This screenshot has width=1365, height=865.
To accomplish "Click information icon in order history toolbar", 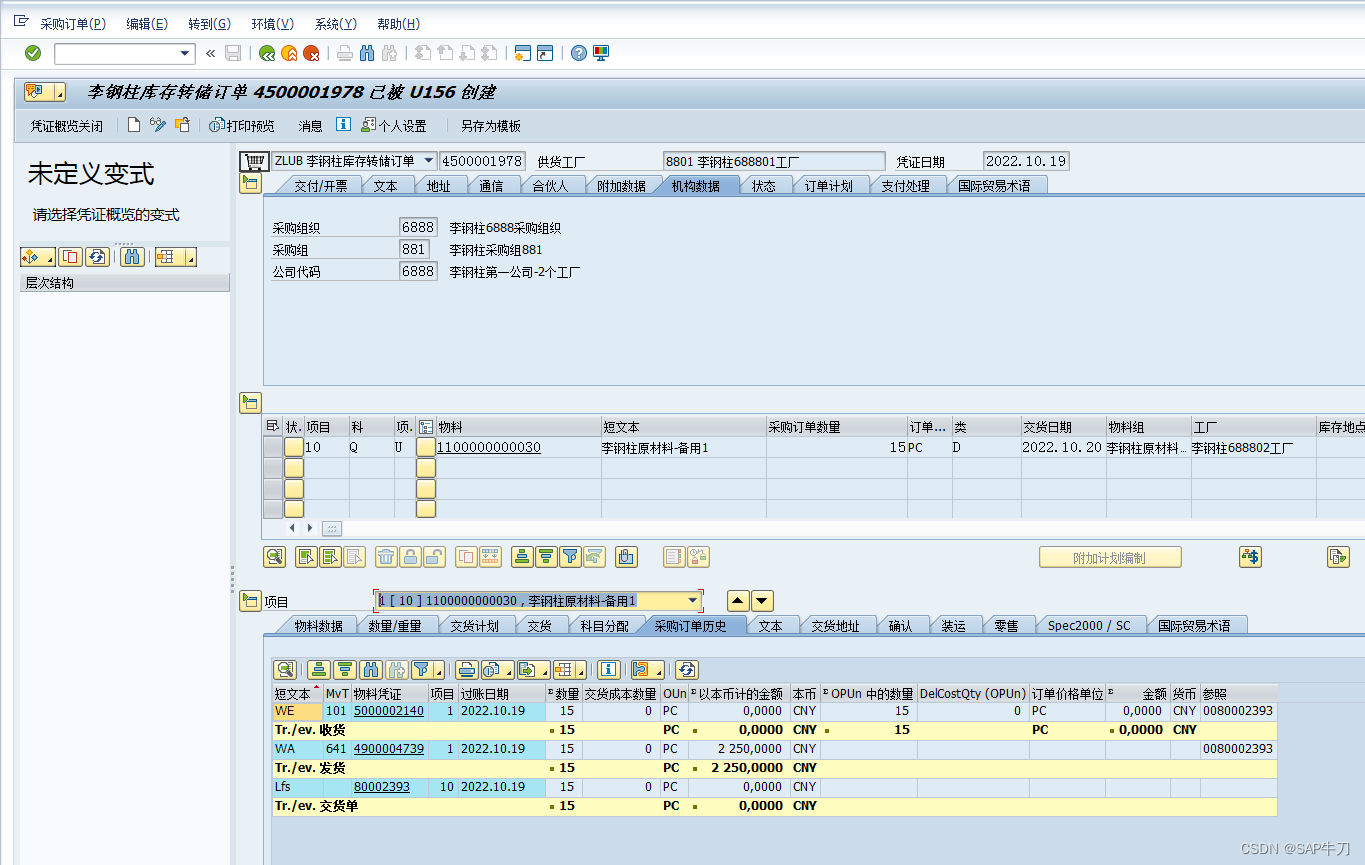I will pos(609,670).
